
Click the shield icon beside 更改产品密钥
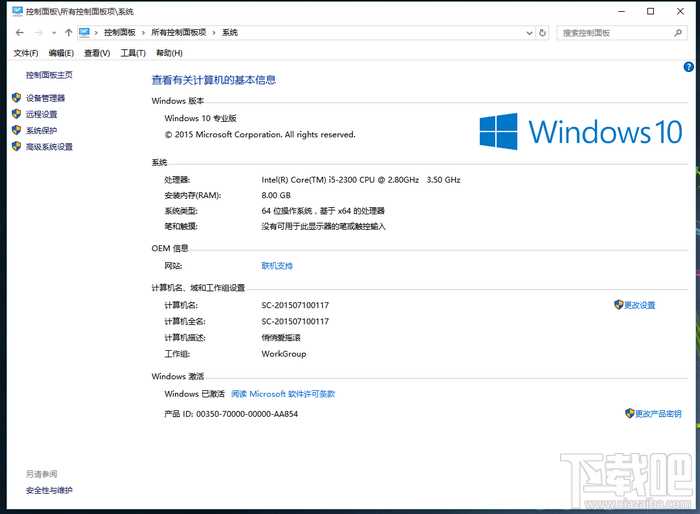click(x=629, y=414)
